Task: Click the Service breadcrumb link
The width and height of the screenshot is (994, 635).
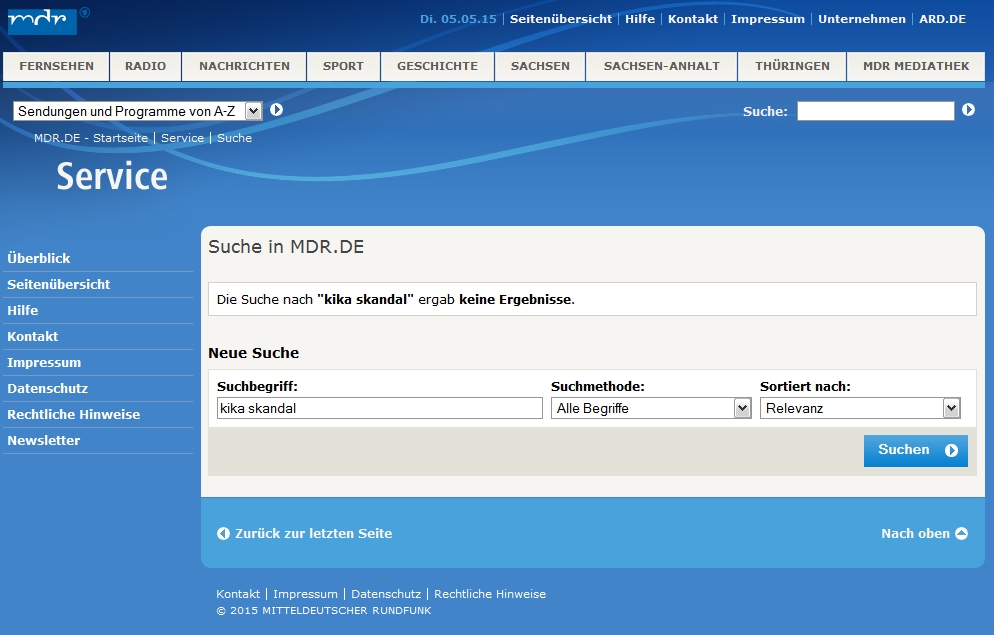Action: pyautogui.click(x=183, y=138)
